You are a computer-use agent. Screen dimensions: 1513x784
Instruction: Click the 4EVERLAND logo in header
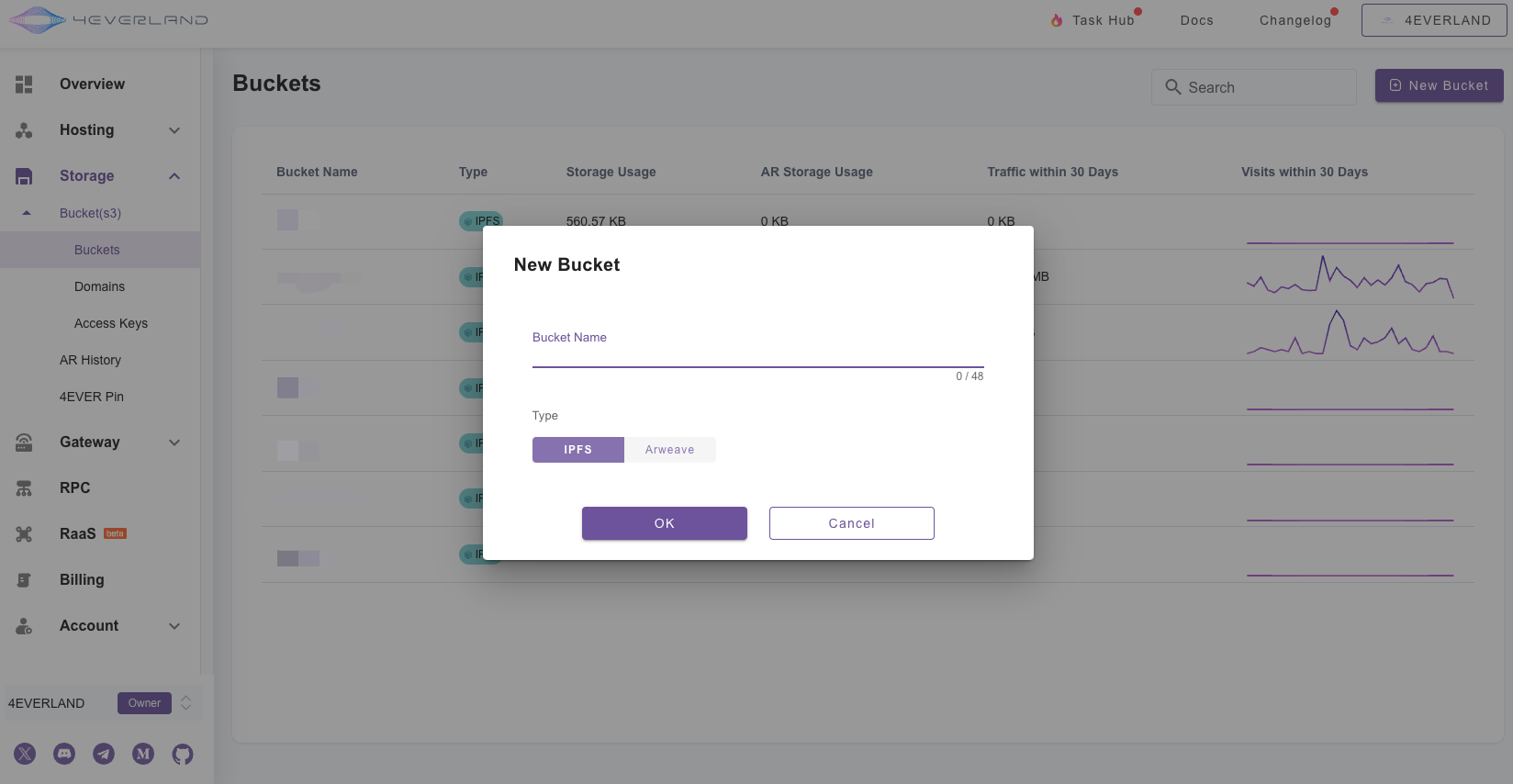pos(108,20)
